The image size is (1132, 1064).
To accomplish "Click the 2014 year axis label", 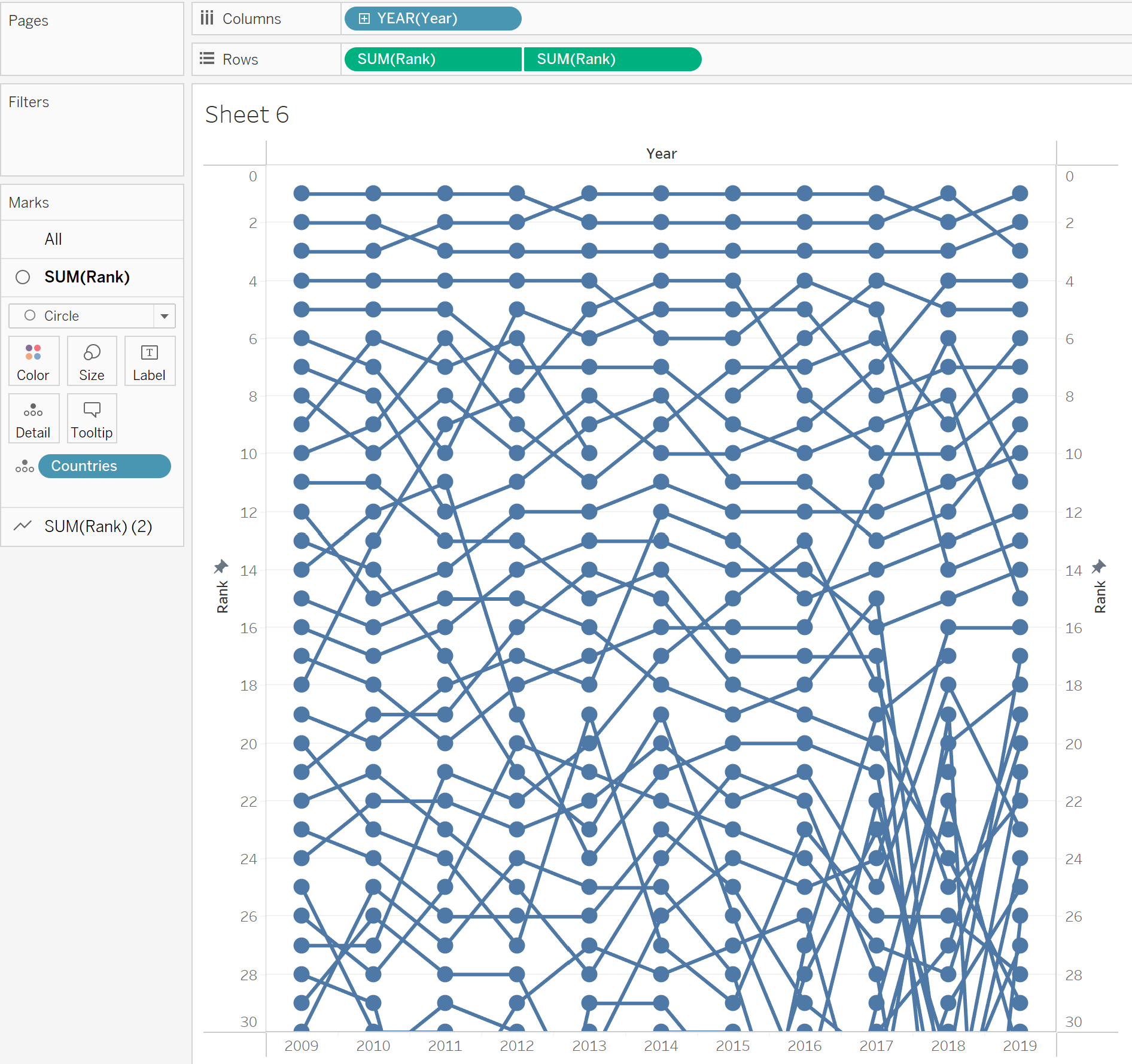I will (x=661, y=1045).
